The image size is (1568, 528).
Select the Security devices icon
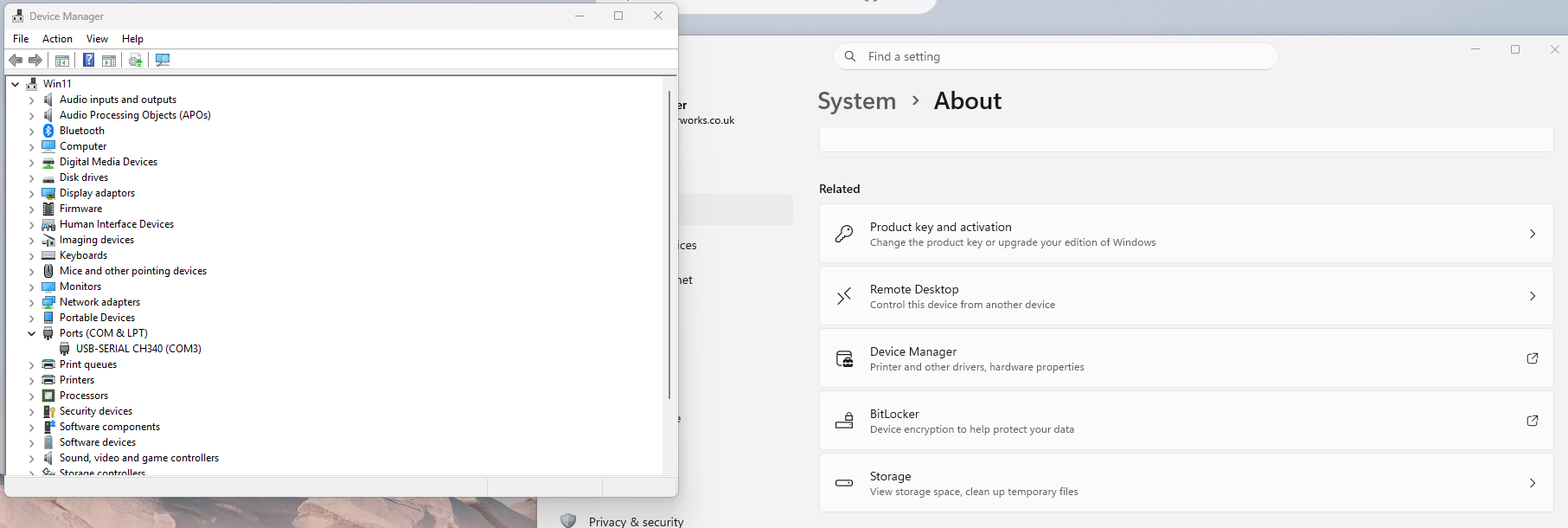point(48,411)
